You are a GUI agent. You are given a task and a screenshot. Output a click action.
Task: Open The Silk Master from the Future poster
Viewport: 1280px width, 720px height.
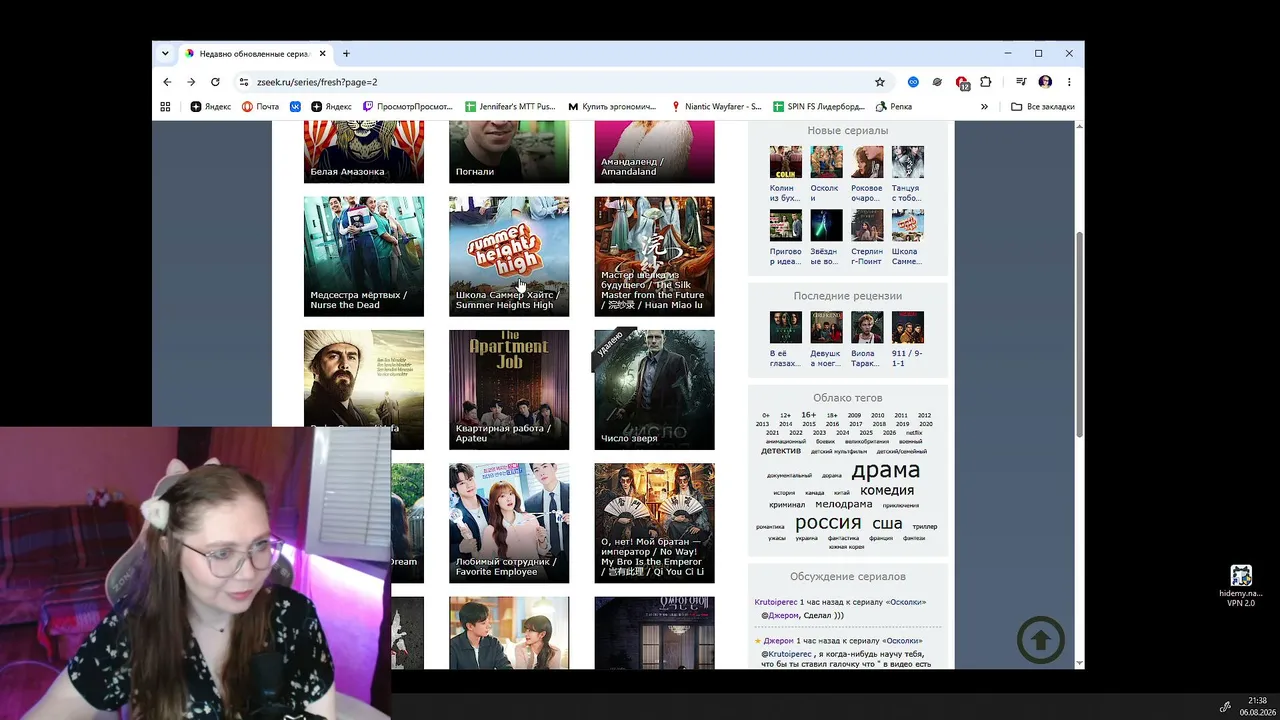point(654,256)
